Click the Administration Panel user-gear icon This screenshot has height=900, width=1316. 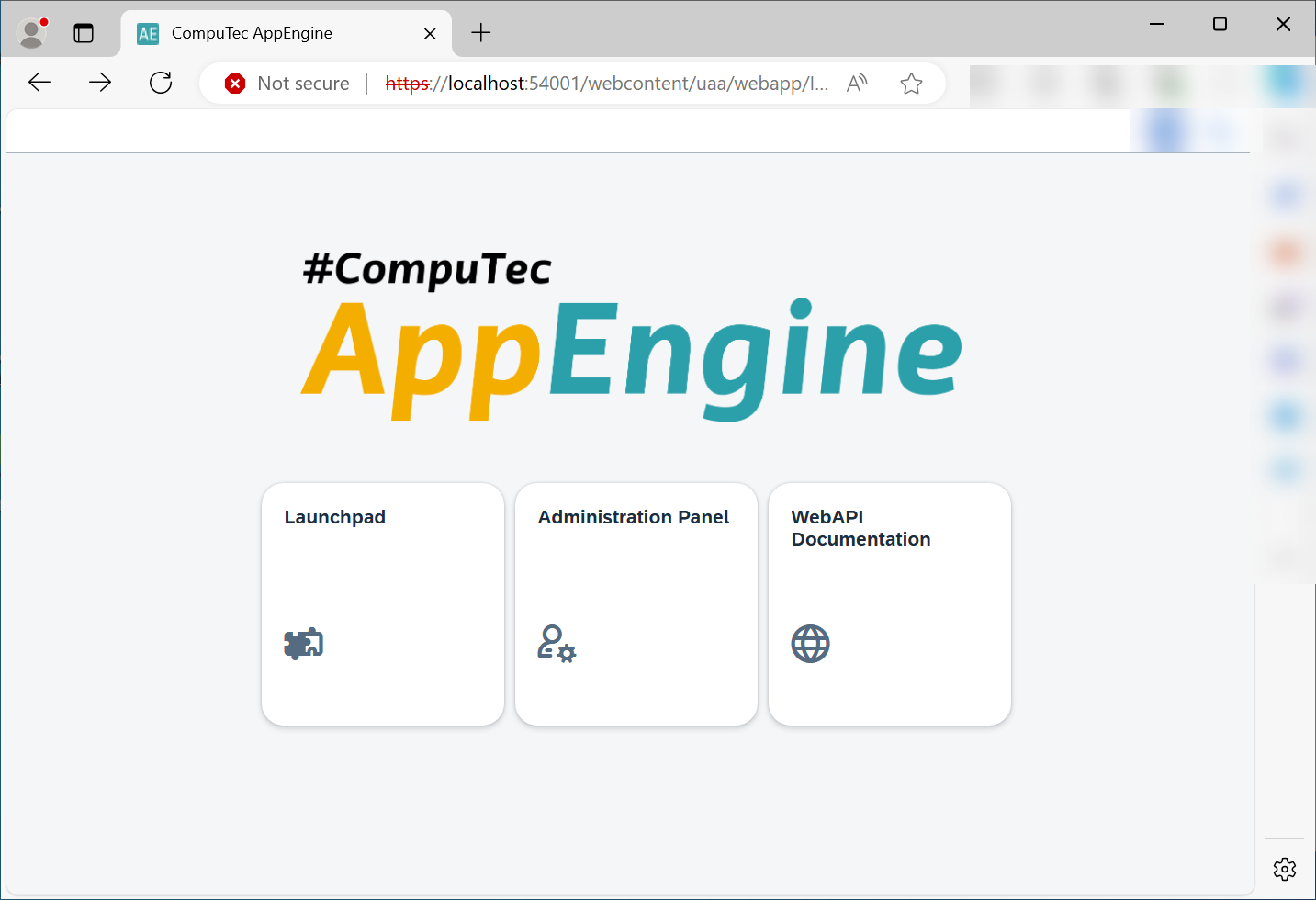557,644
